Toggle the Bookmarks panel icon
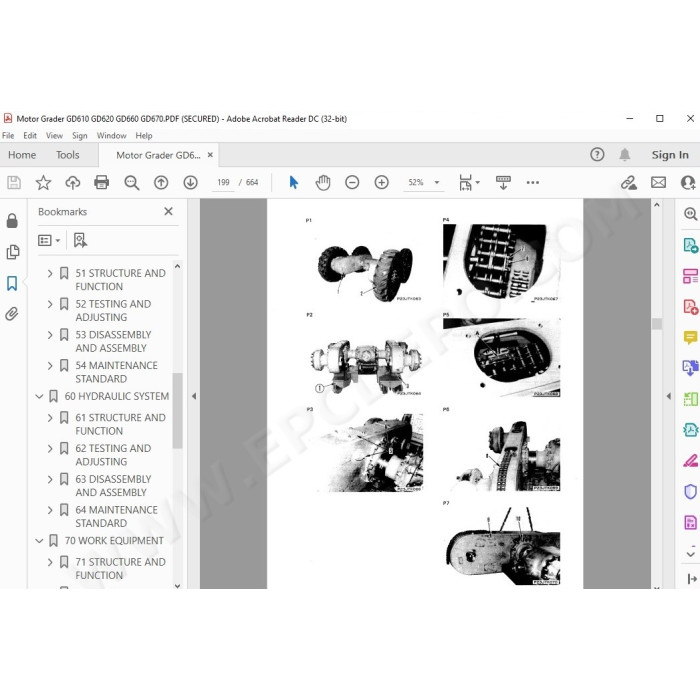 pyautogui.click(x=12, y=283)
